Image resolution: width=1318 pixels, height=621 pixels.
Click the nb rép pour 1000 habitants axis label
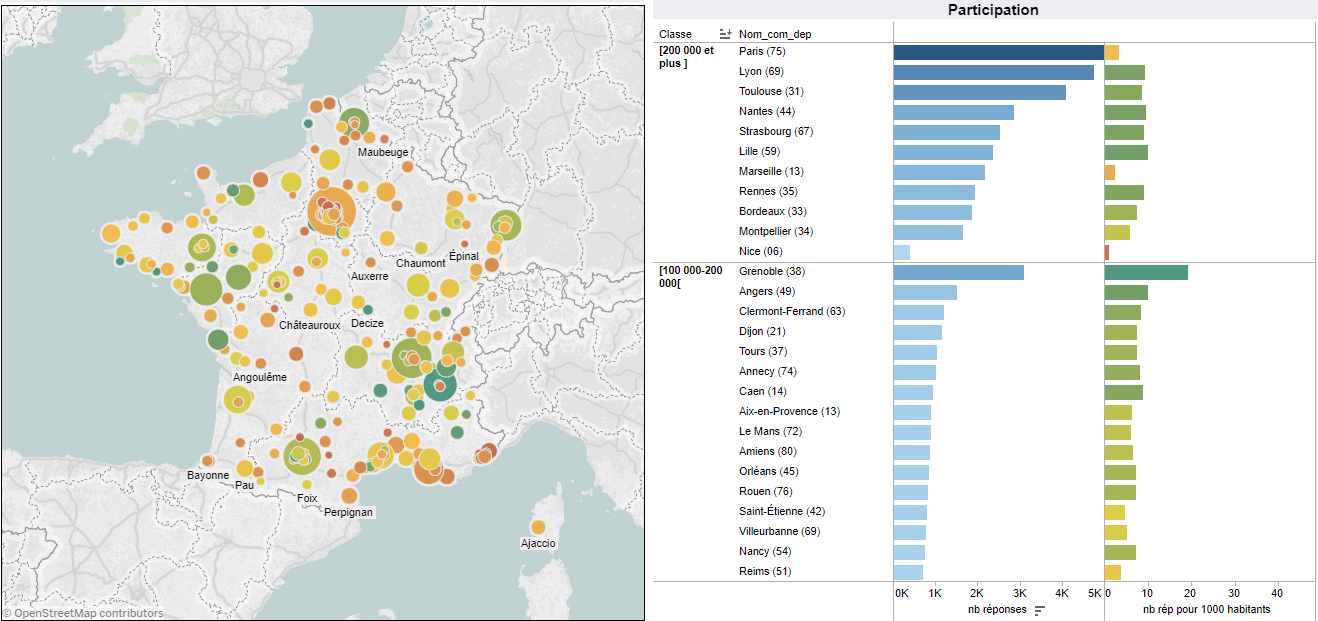[1206, 609]
